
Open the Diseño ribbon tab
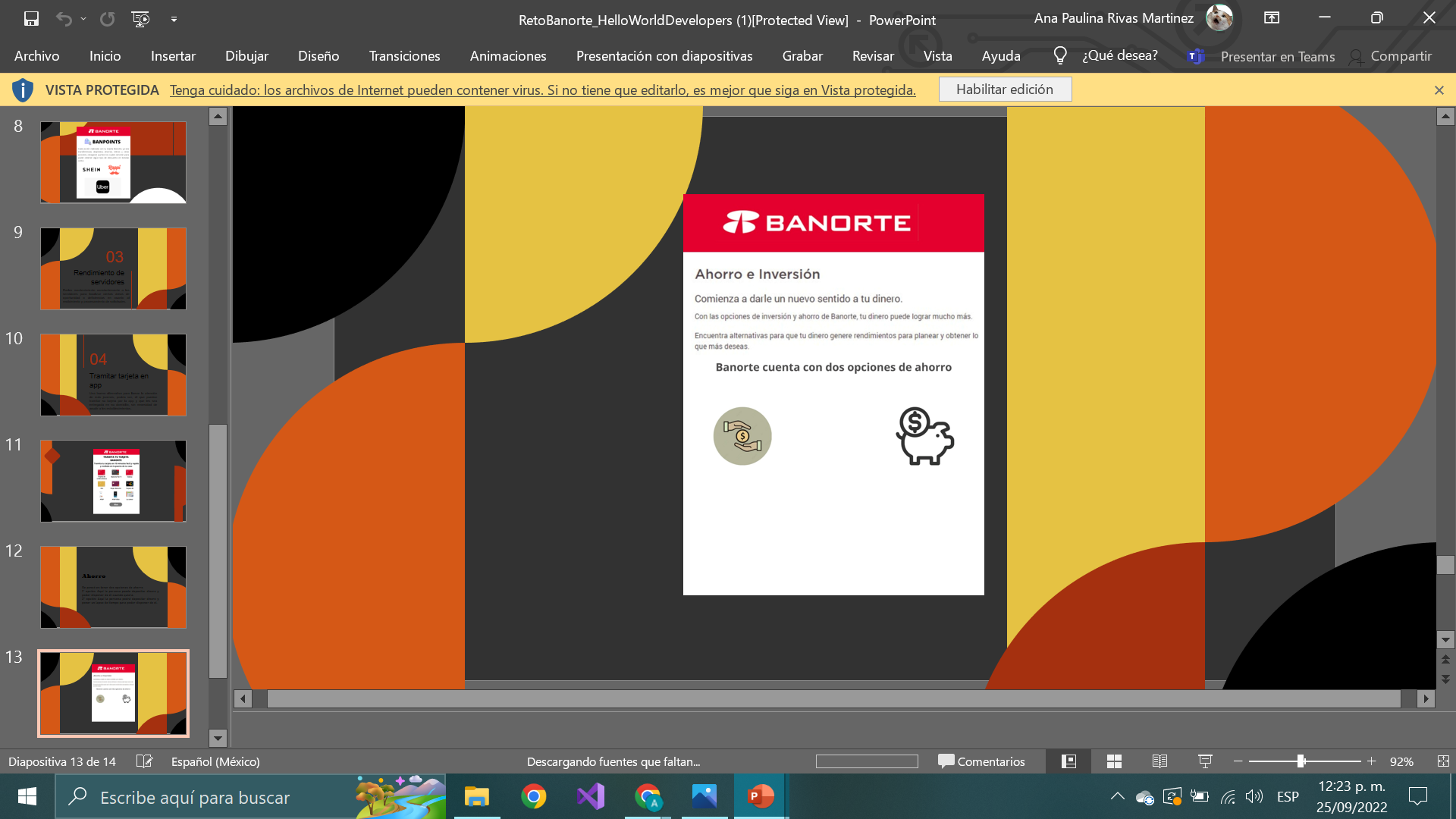click(318, 56)
